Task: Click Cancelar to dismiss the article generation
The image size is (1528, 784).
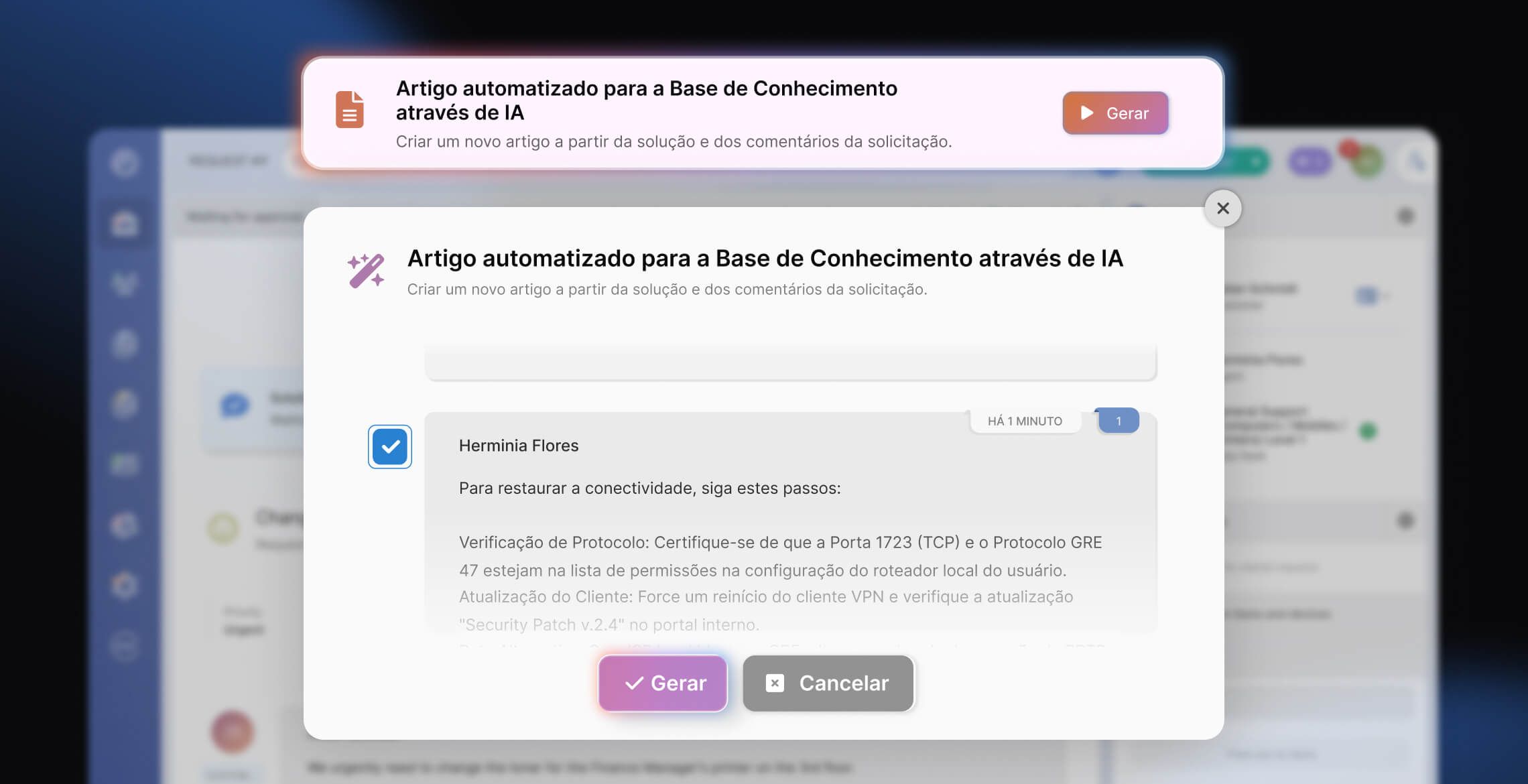Action: (x=828, y=683)
